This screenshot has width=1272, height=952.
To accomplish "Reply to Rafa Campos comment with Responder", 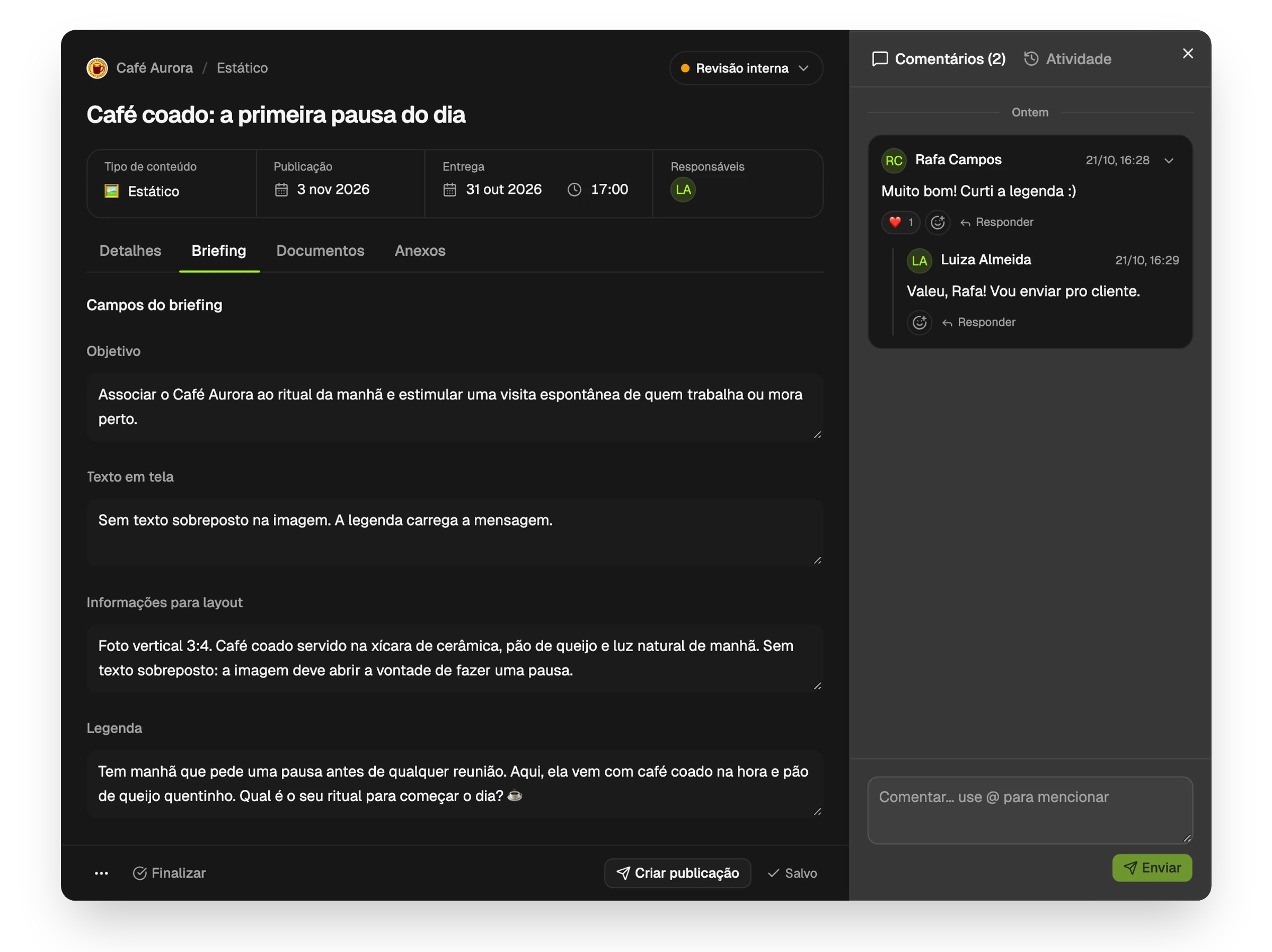I will [996, 222].
